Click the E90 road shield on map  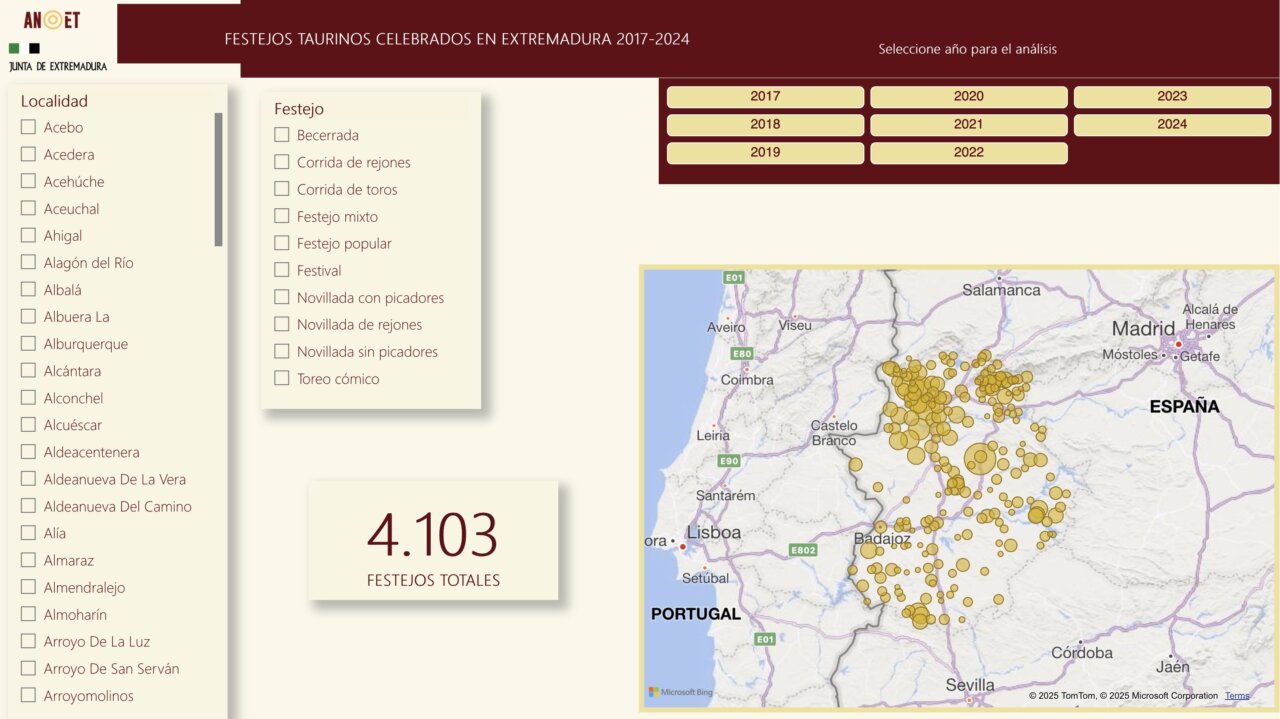click(x=729, y=461)
